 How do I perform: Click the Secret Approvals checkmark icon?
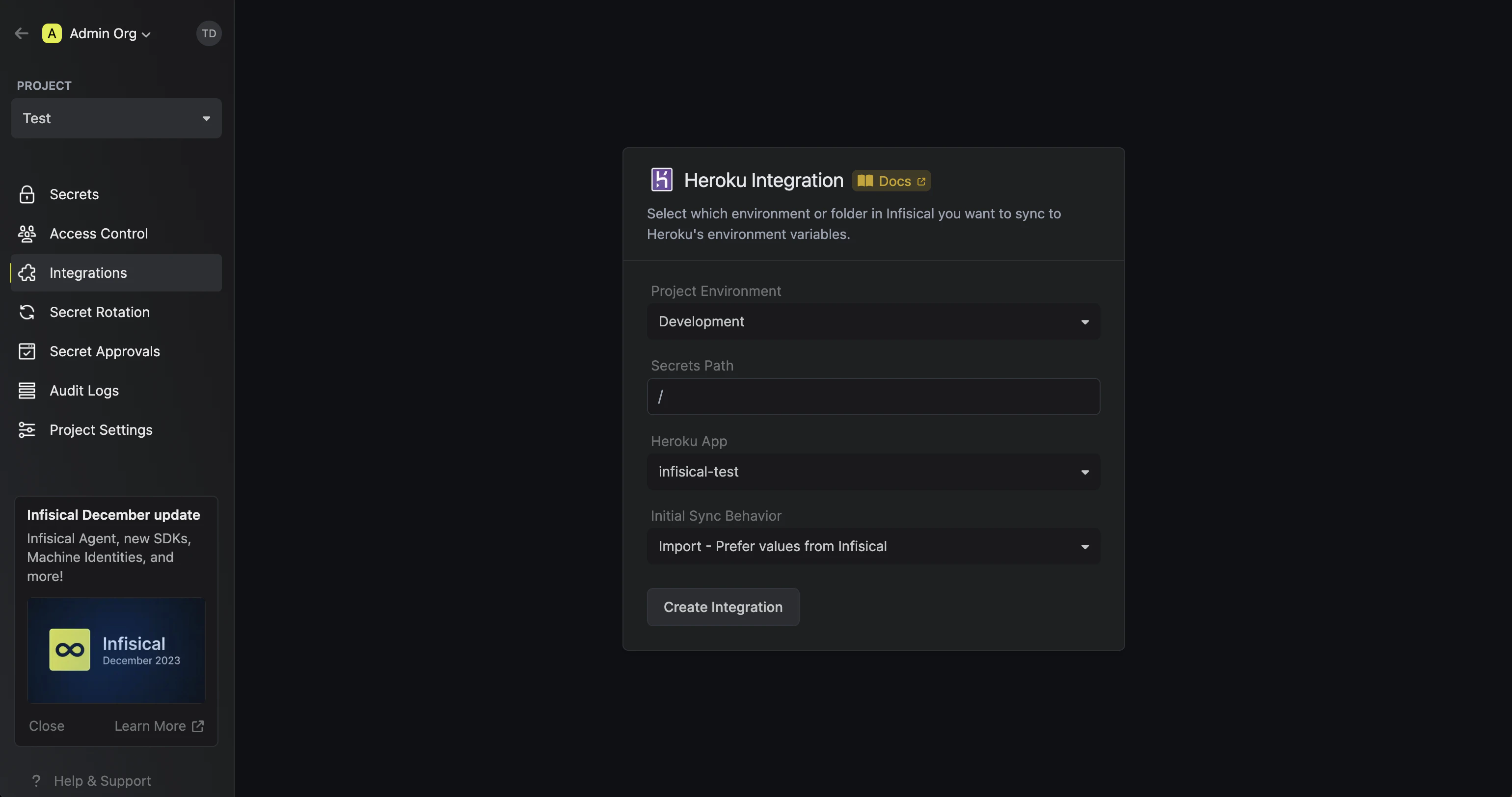[x=27, y=351]
